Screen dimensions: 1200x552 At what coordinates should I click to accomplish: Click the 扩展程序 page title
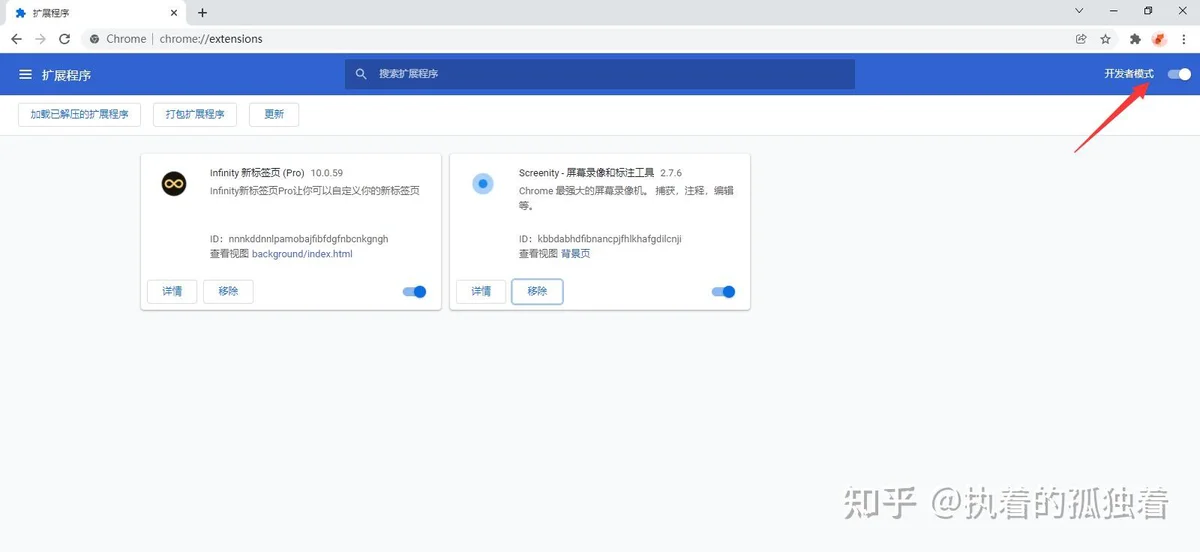(x=66, y=75)
